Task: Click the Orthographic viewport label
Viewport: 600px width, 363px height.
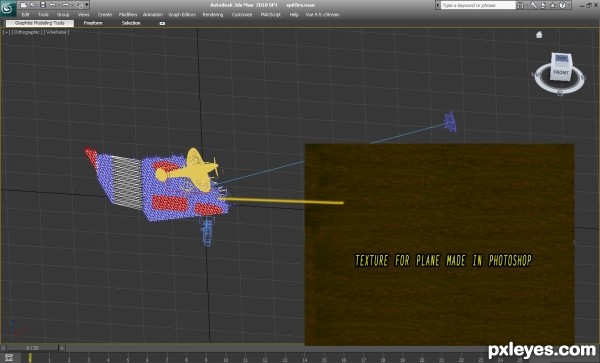Action: (x=27, y=33)
